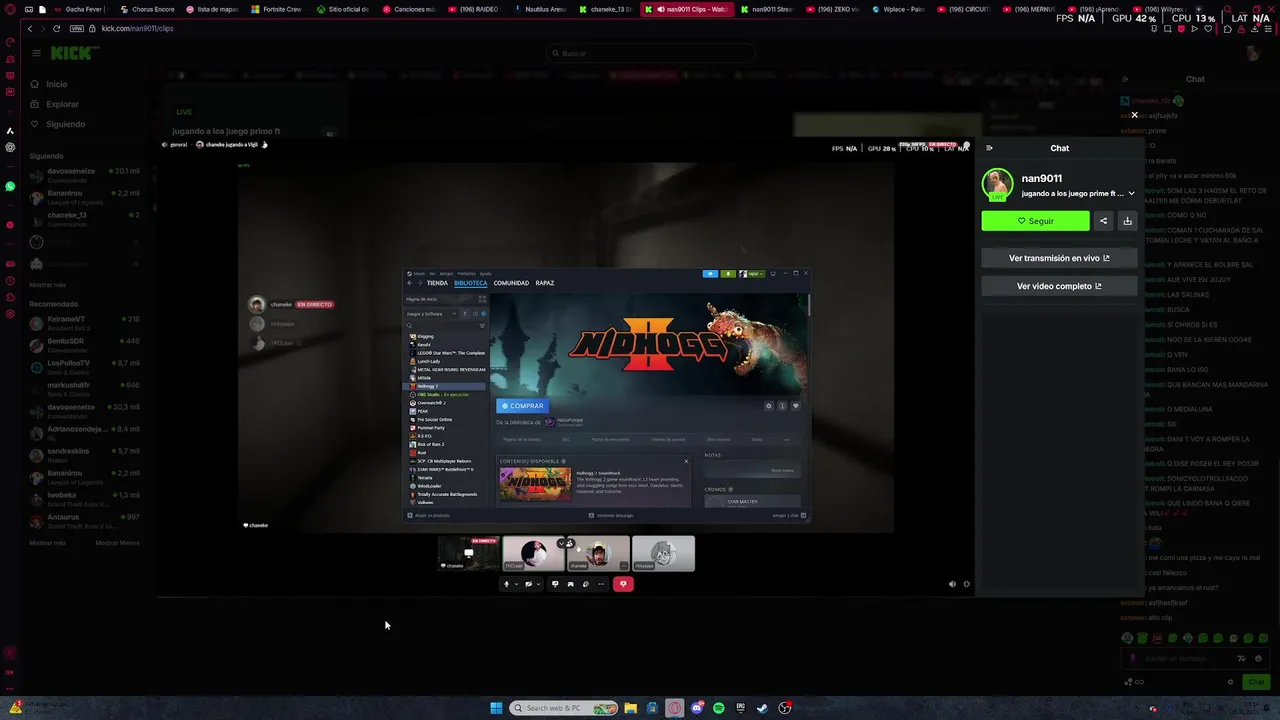Send the message with the green Chat button
The height and width of the screenshot is (720, 1280).
coord(1256,682)
